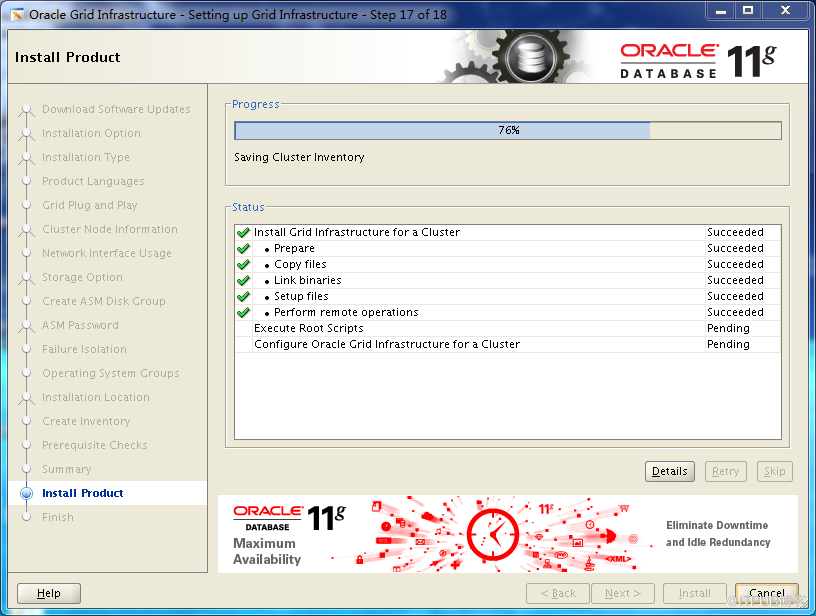Select the ASM Password step
Screen dimensions: 816x616
pyautogui.click(x=80, y=325)
